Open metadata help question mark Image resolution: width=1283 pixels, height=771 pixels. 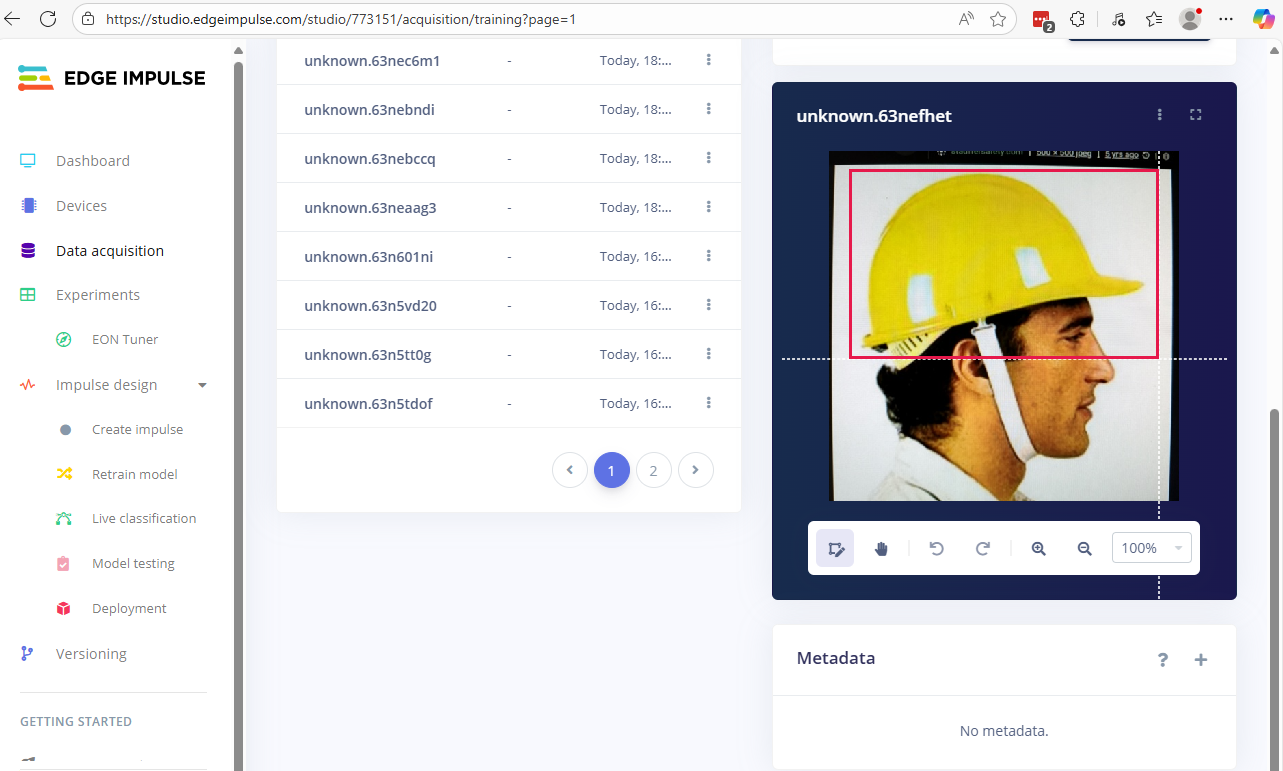[1163, 659]
